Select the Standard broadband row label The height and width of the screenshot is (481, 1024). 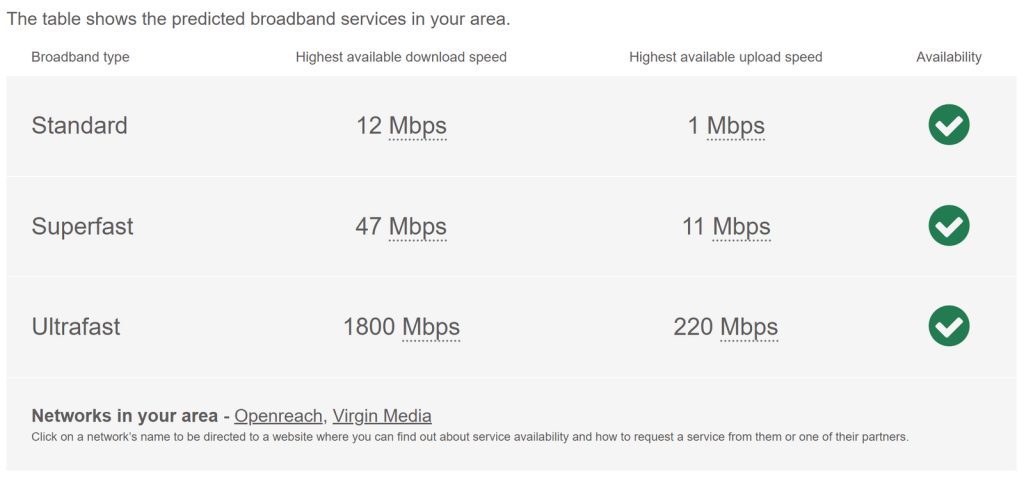click(79, 126)
